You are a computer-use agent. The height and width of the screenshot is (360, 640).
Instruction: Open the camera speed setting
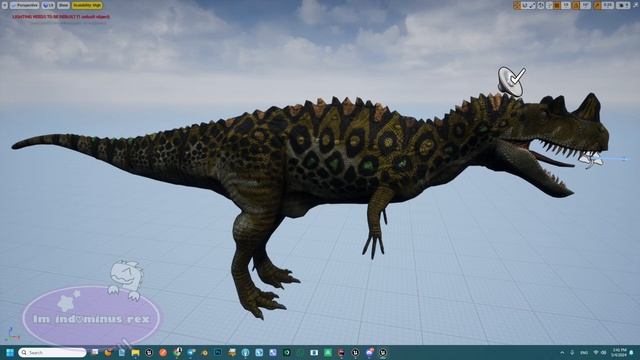click(x=623, y=5)
